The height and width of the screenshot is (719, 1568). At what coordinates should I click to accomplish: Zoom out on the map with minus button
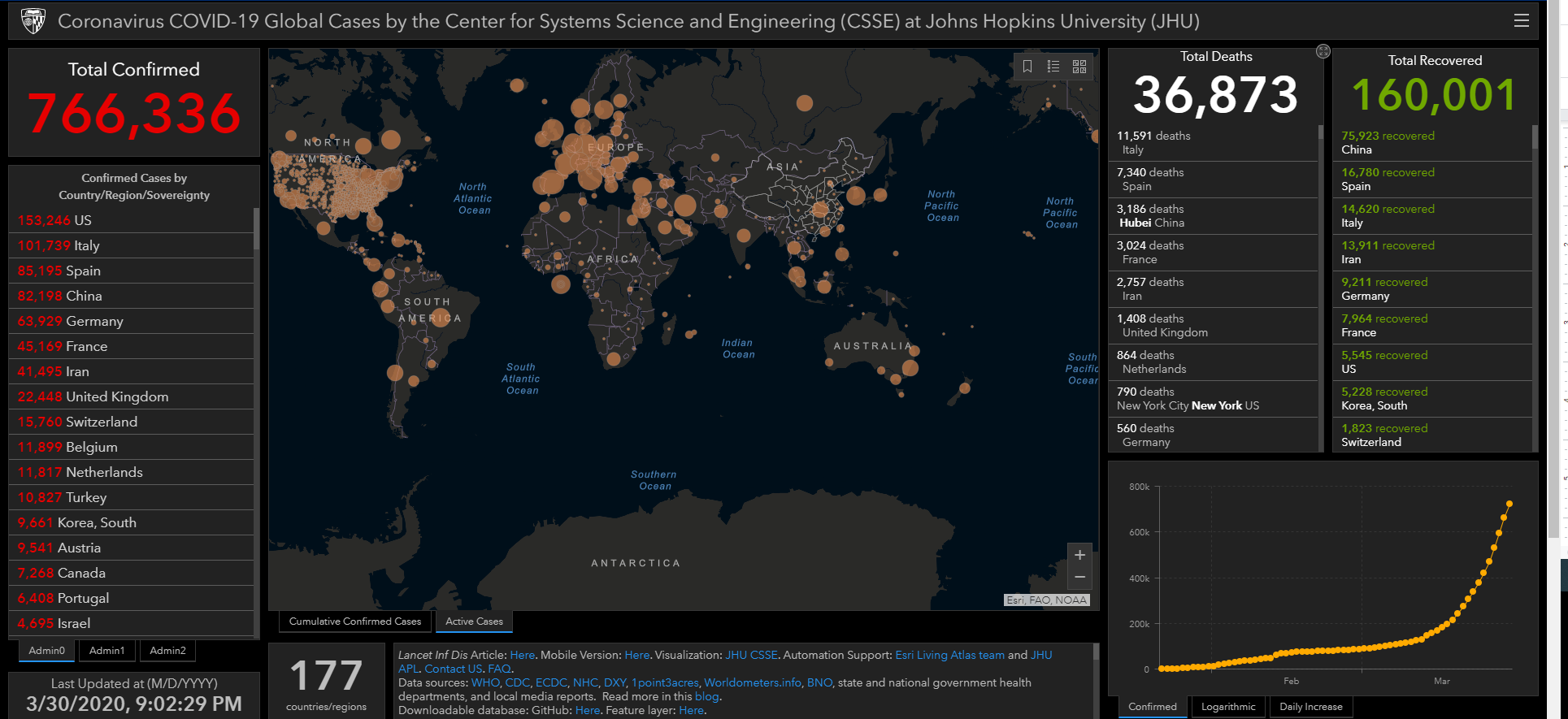(1079, 578)
